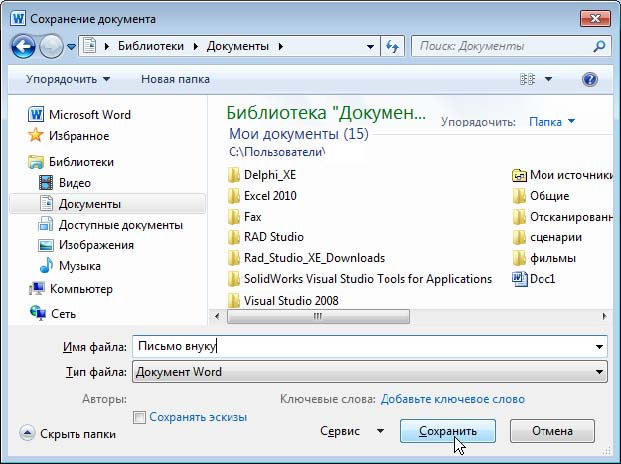Viewport: 621px width, 464px height.
Task: Open Избранное favorites star item
Action: [x=78, y=135]
